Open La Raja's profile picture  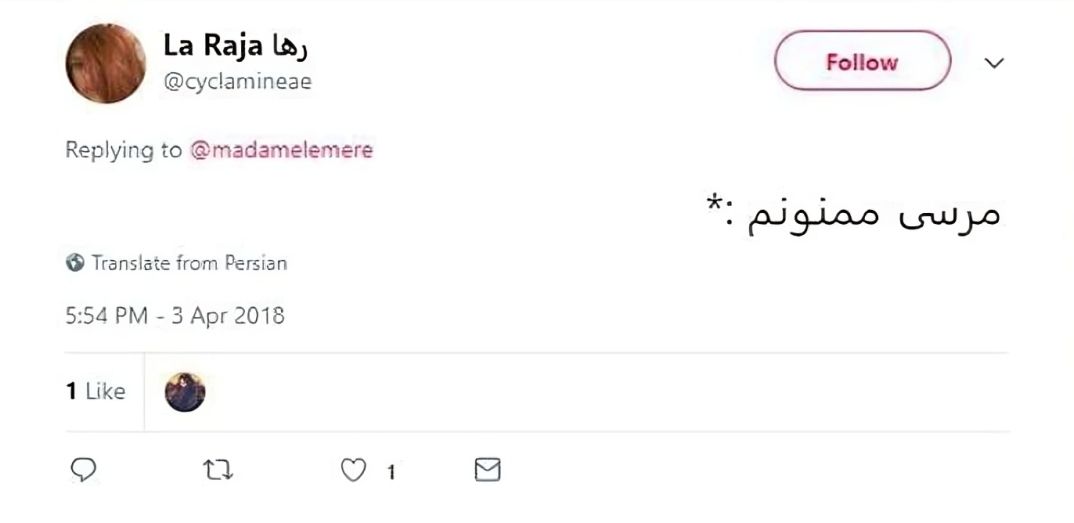coord(105,63)
